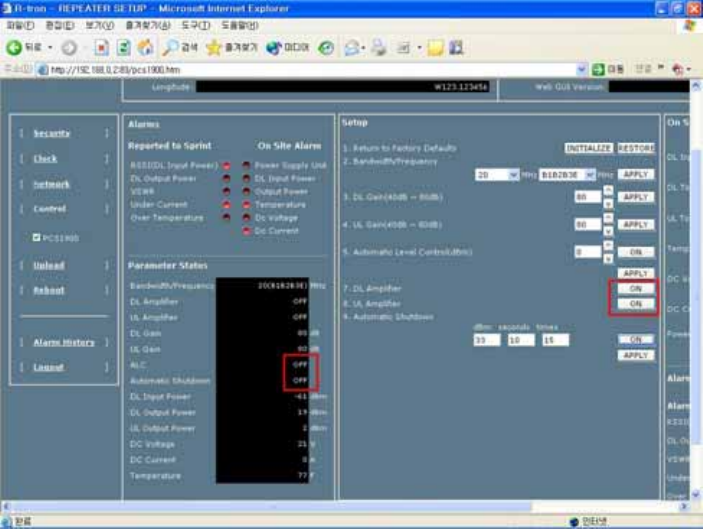Open the Mail toolbar icon

pyautogui.click(x=352, y=48)
